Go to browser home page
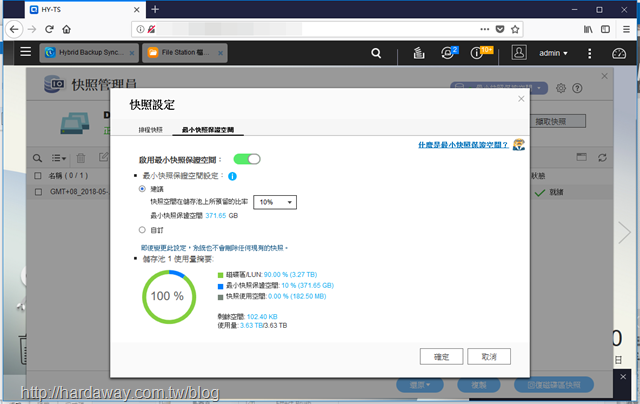The image size is (640, 404). tap(66, 29)
